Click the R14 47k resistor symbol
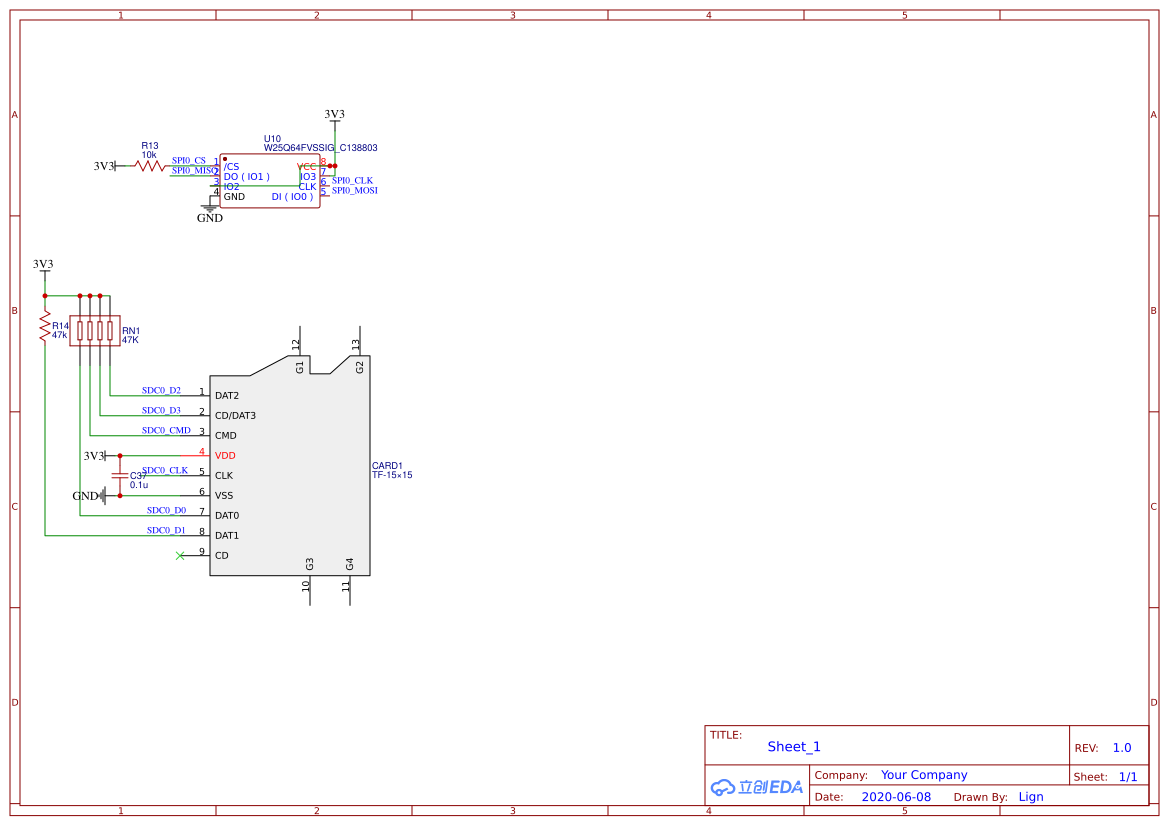 coord(44,327)
